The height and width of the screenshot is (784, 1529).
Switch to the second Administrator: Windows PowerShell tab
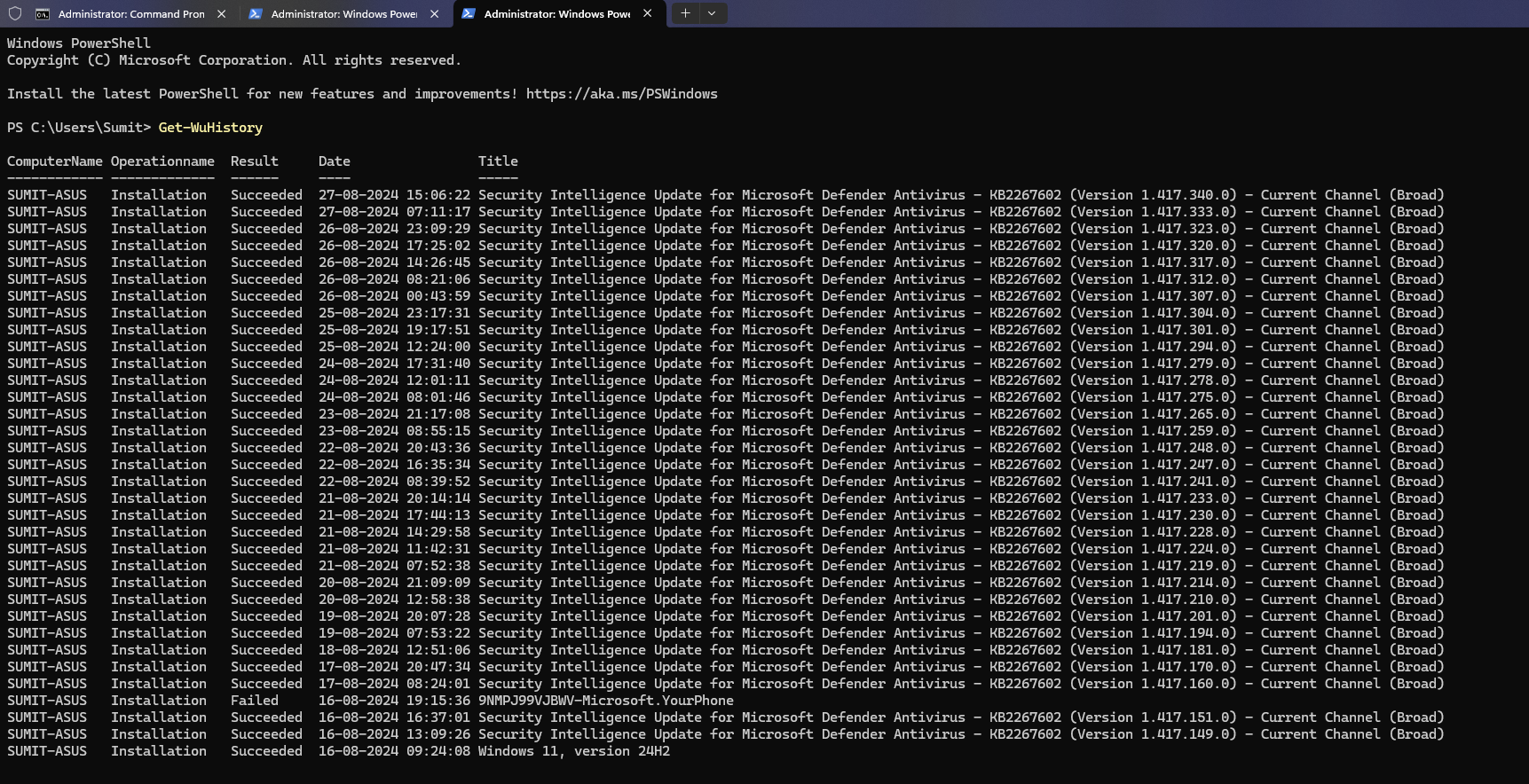coord(345,14)
